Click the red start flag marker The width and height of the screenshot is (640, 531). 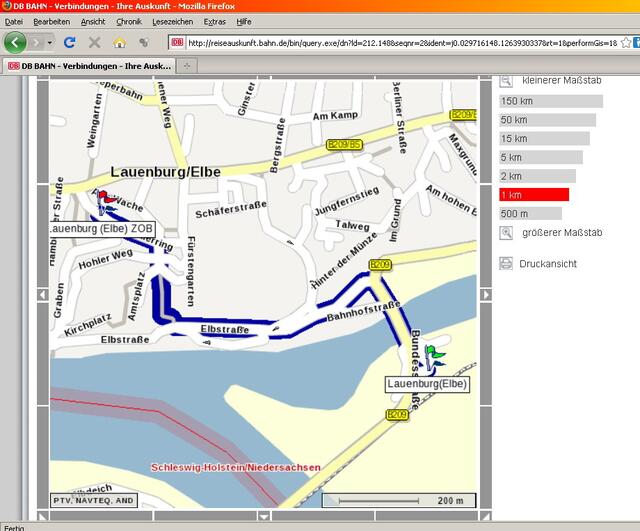(105, 201)
